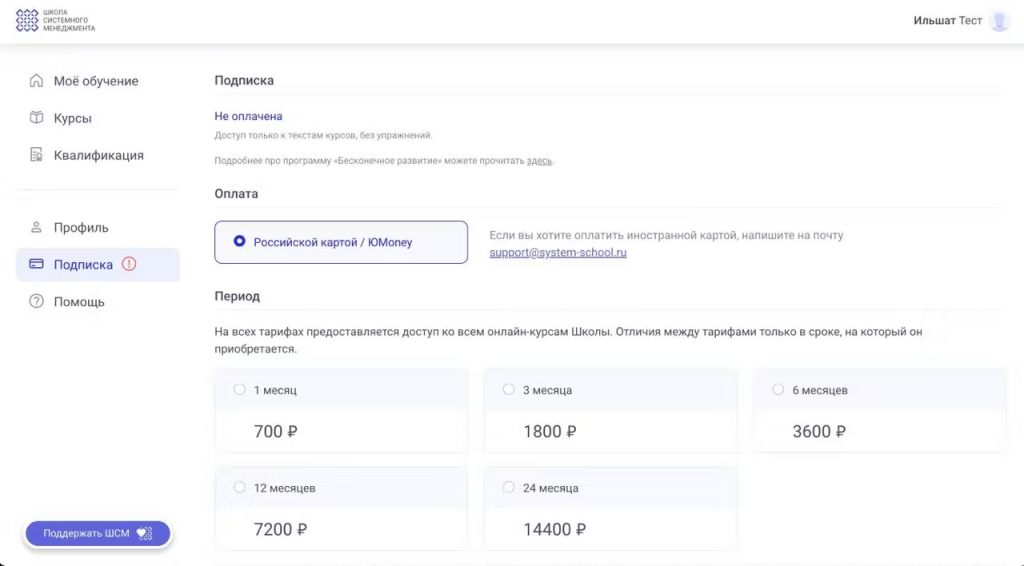Viewport: 1024px width, 566px height.
Task: Click the red warning icon on Подписка
Action: 129,265
